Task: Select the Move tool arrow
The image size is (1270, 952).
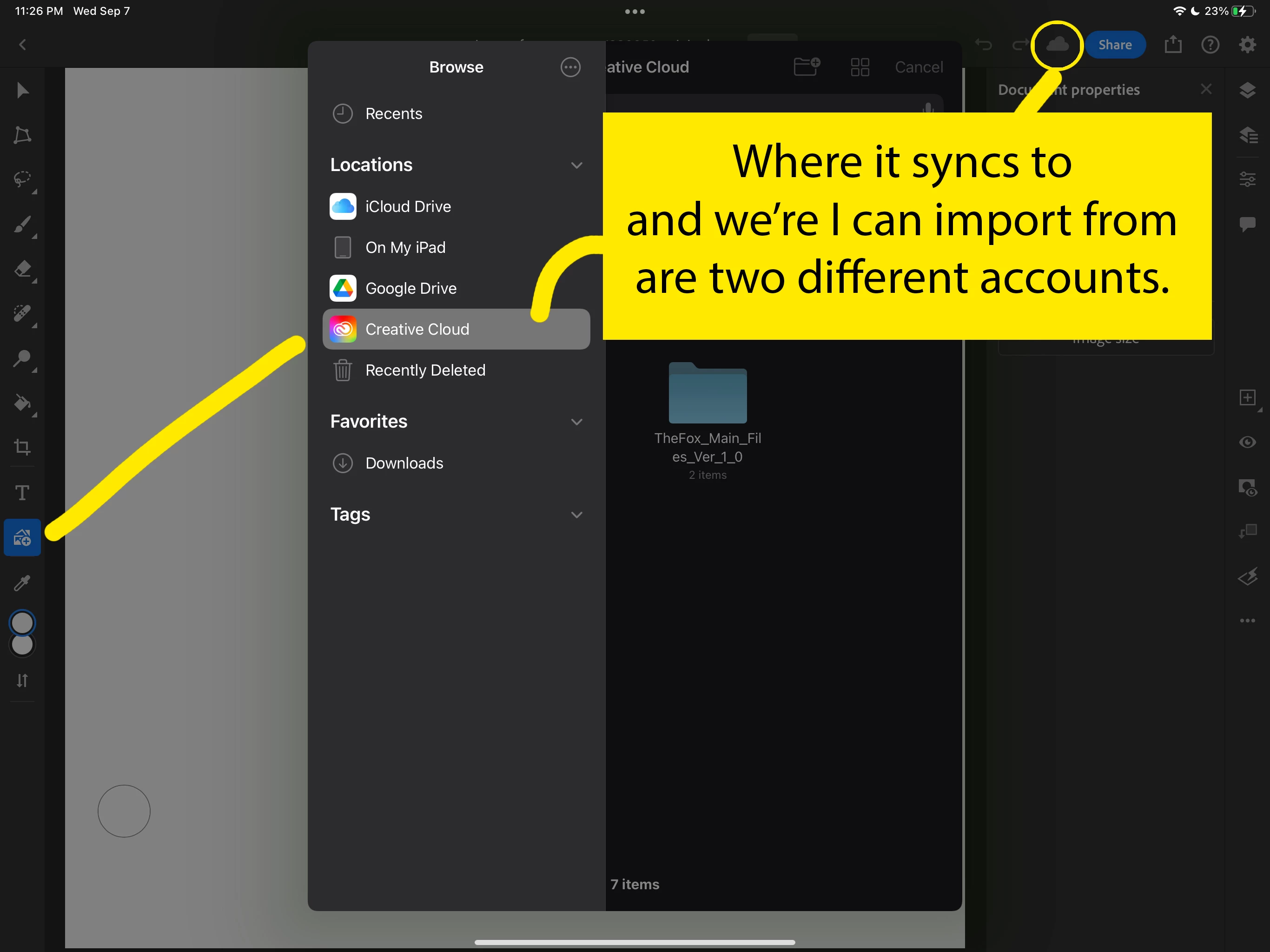Action: 22,90
